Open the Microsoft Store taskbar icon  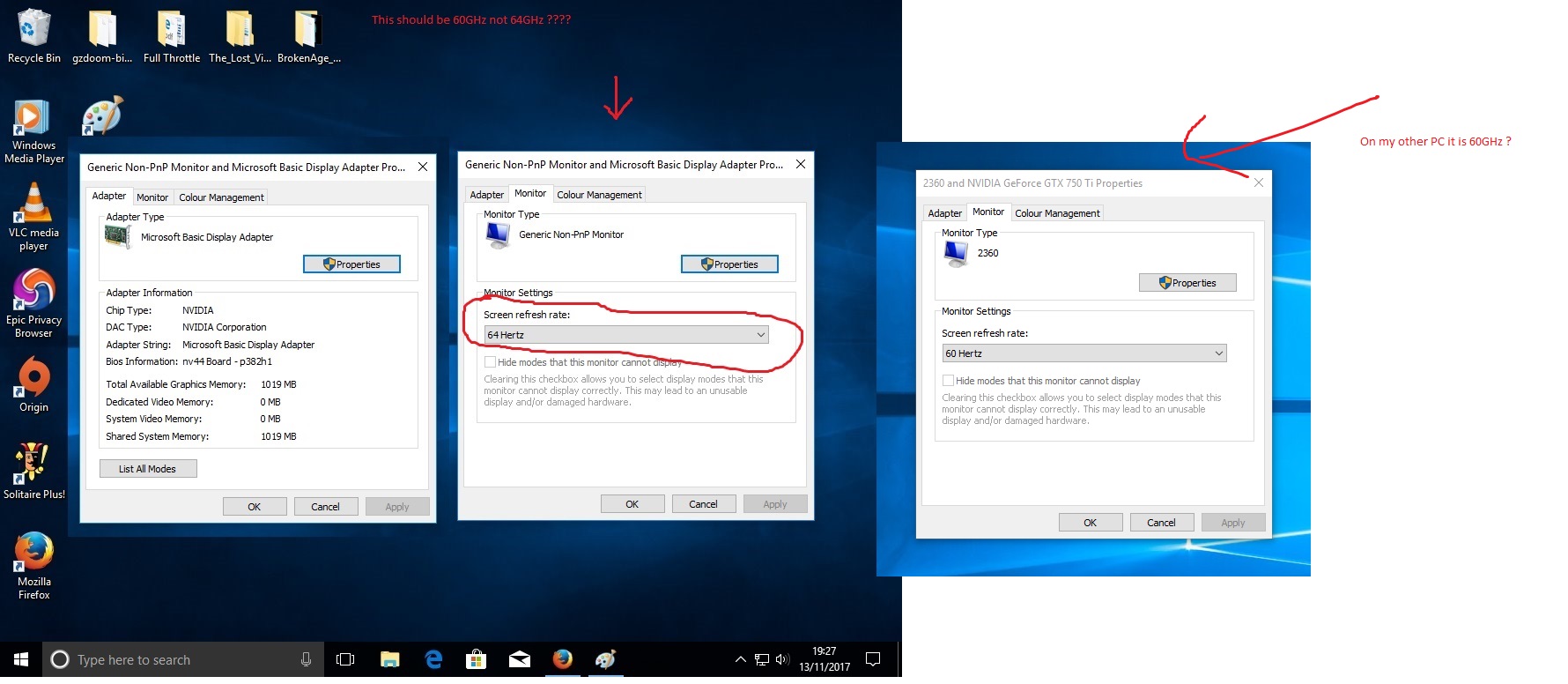[477, 659]
